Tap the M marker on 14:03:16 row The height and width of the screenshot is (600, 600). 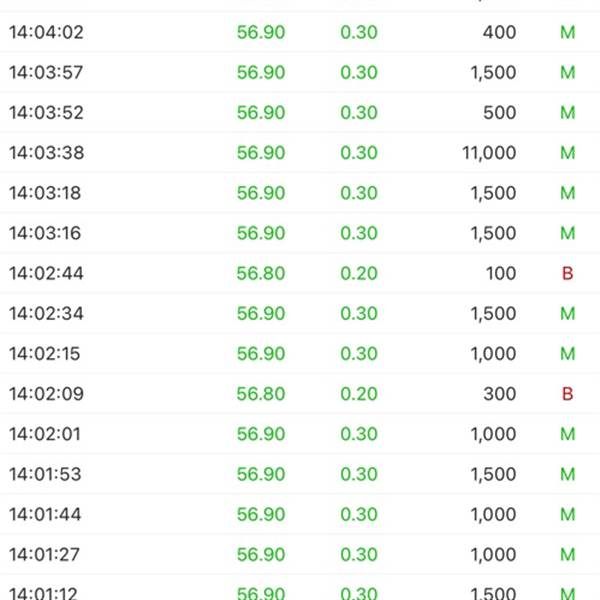point(567,233)
